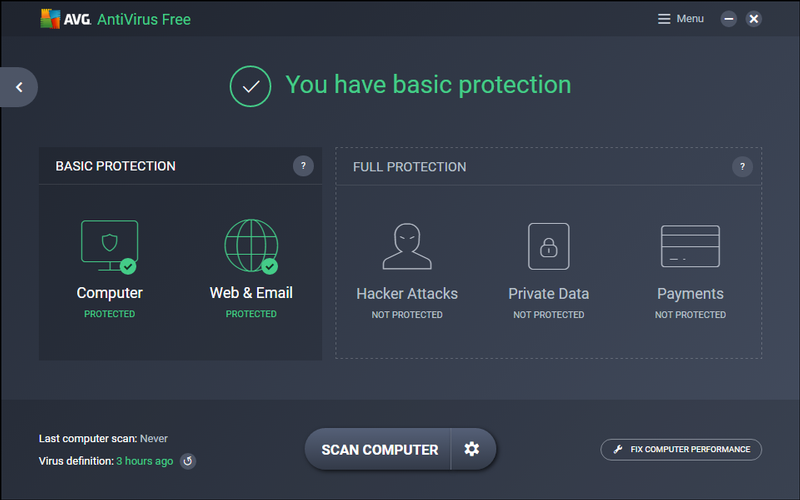Open Basic Protection help question mark
Image resolution: width=800 pixels, height=500 pixels.
(303, 166)
